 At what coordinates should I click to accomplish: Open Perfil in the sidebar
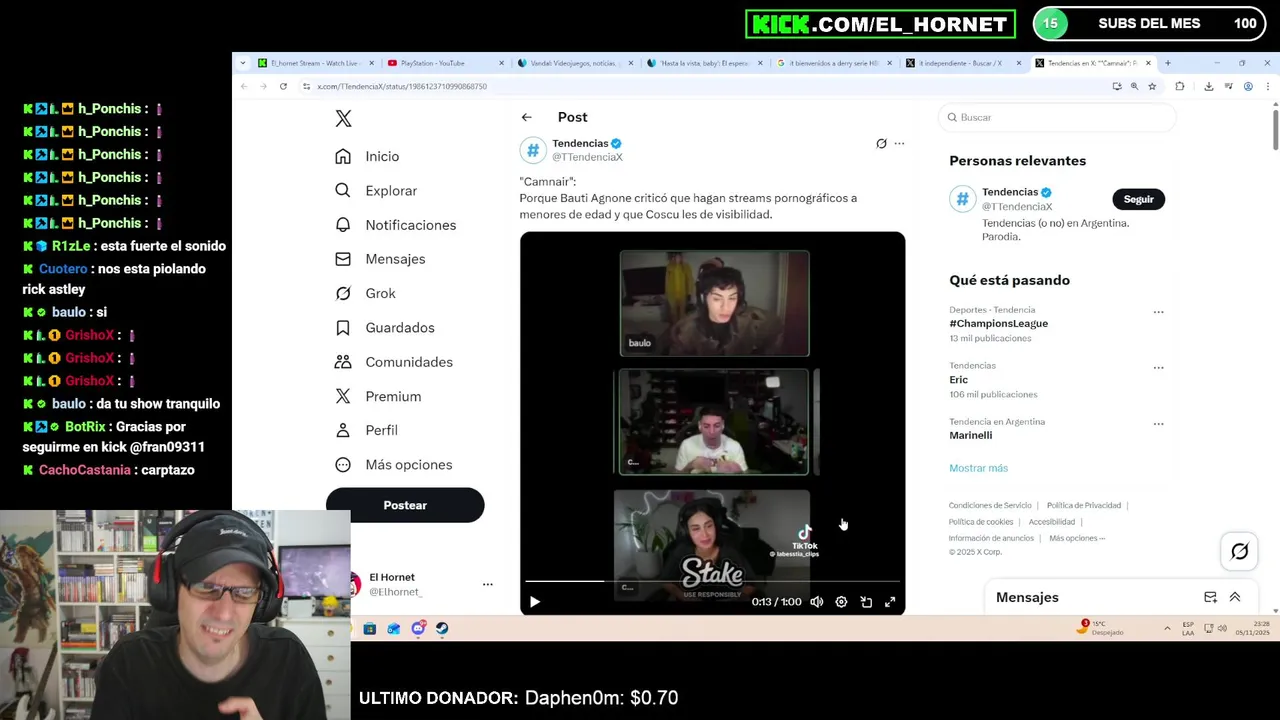click(367, 430)
